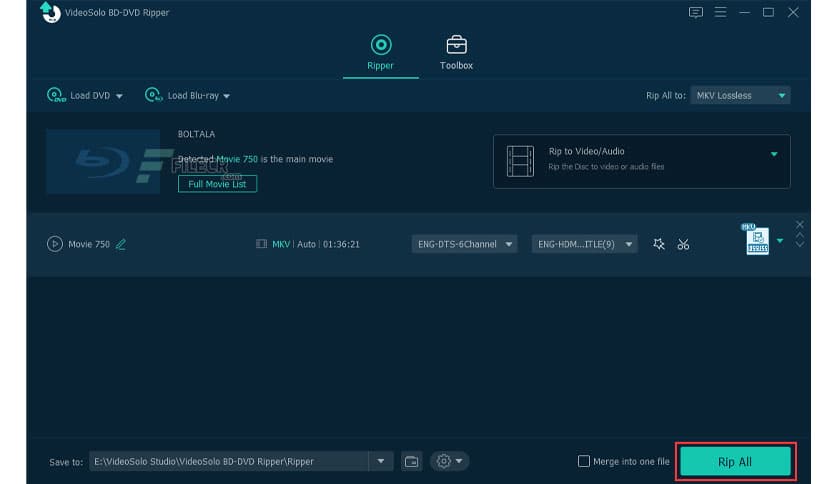Rename Movie 750 with the pencil icon

click(x=121, y=244)
